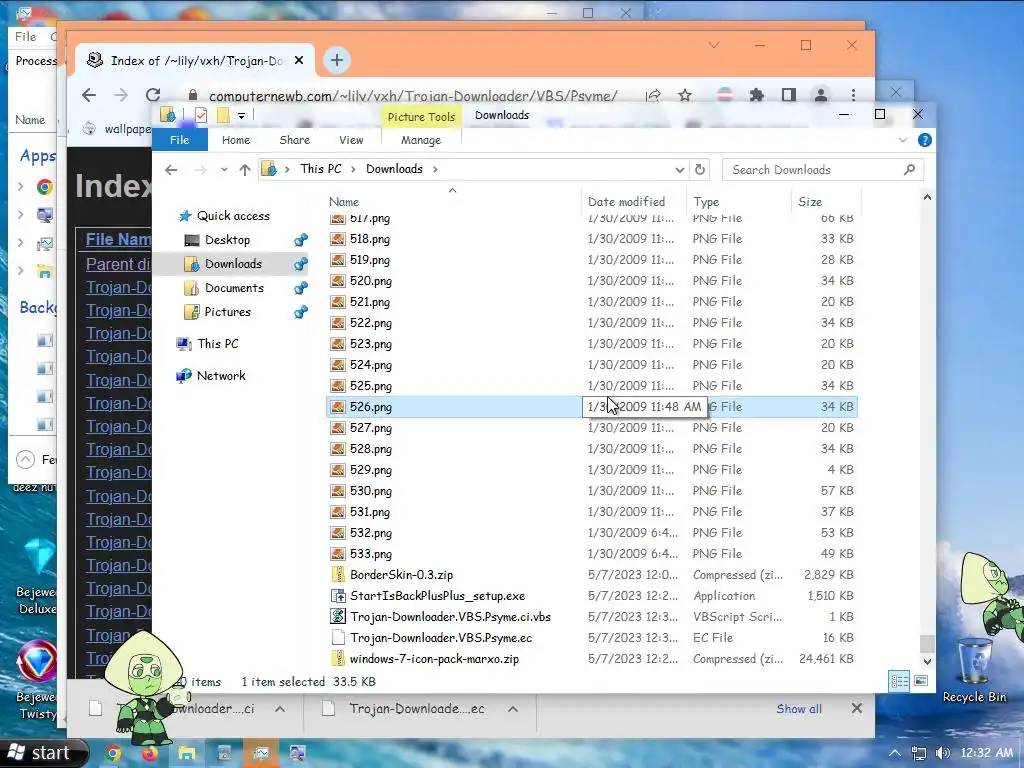Open options for the downloaded .ec file
Screen dimensions: 1024x768
coord(513,709)
